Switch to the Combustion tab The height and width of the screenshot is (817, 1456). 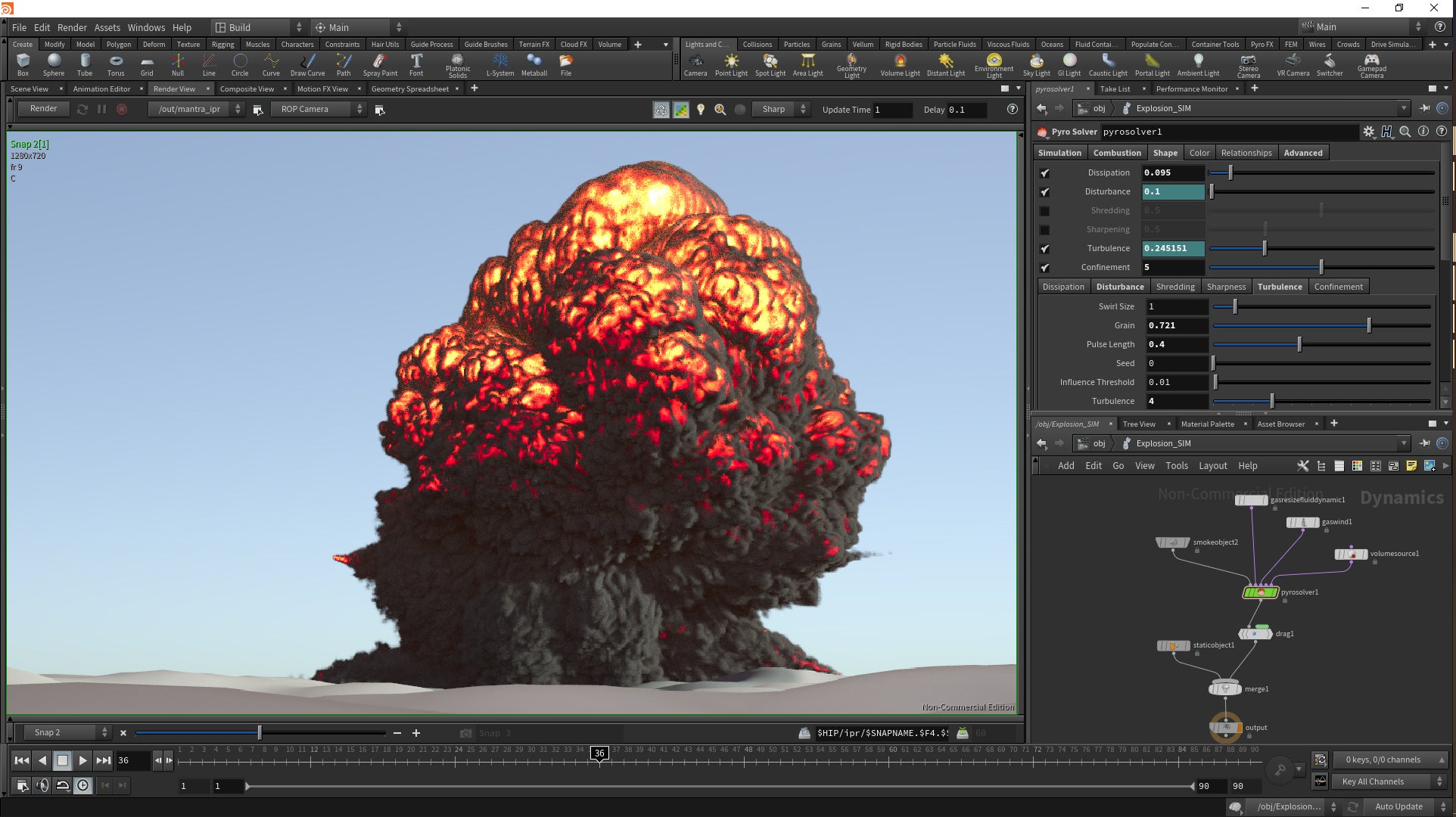coord(1116,153)
